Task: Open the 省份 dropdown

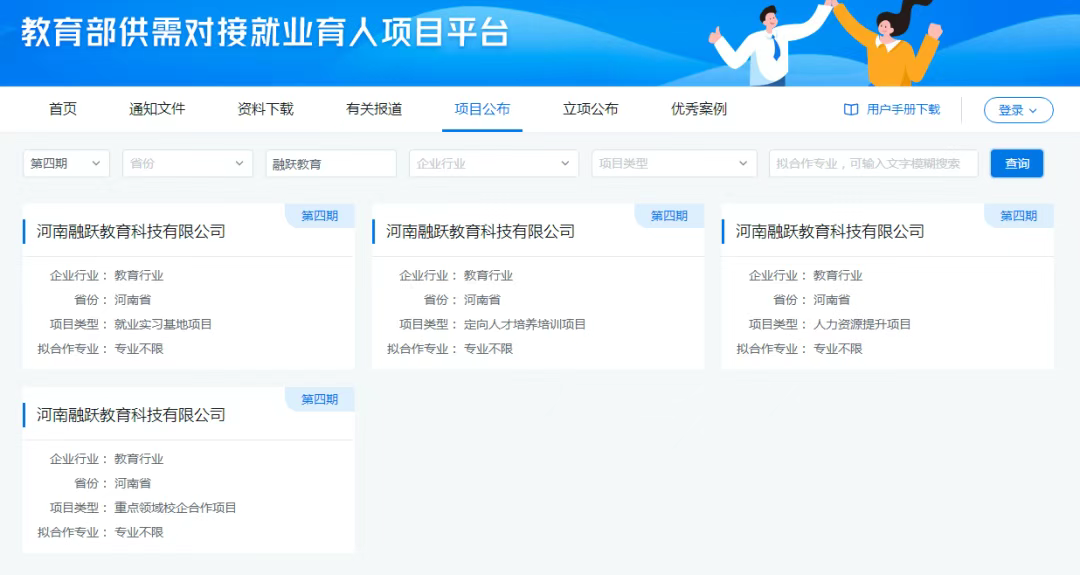Action: tap(187, 163)
